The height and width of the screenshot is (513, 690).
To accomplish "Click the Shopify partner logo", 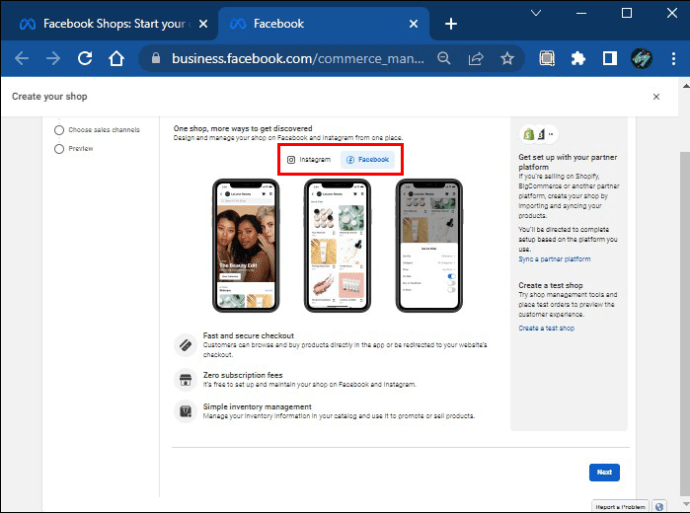I will tap(529, 134).
